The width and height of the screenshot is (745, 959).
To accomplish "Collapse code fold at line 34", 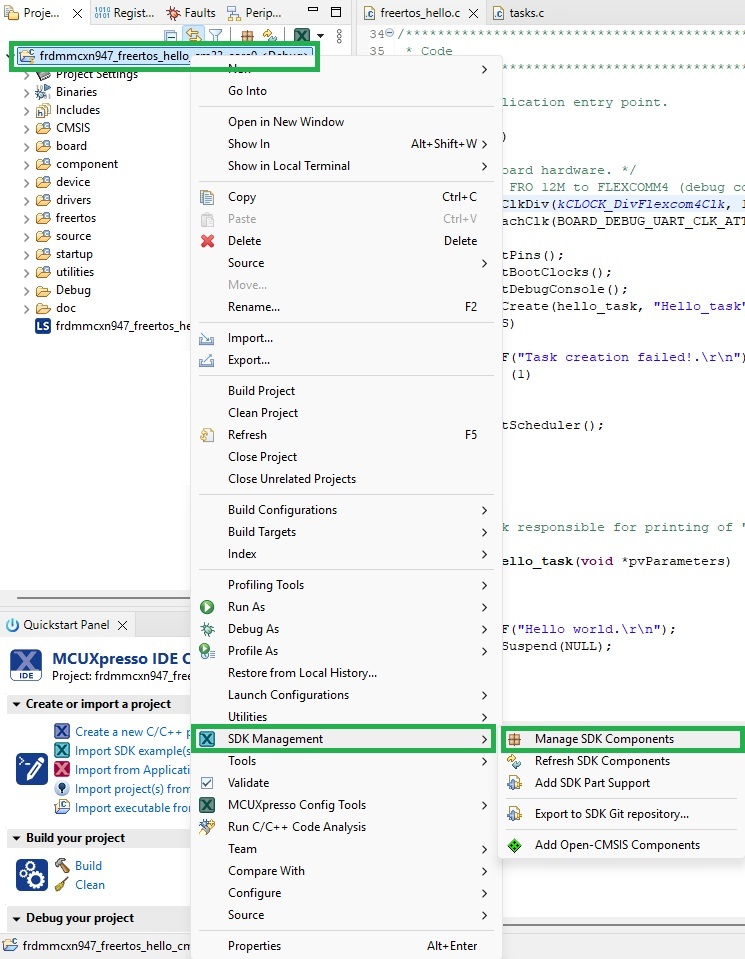I will (x=390, y=33).
